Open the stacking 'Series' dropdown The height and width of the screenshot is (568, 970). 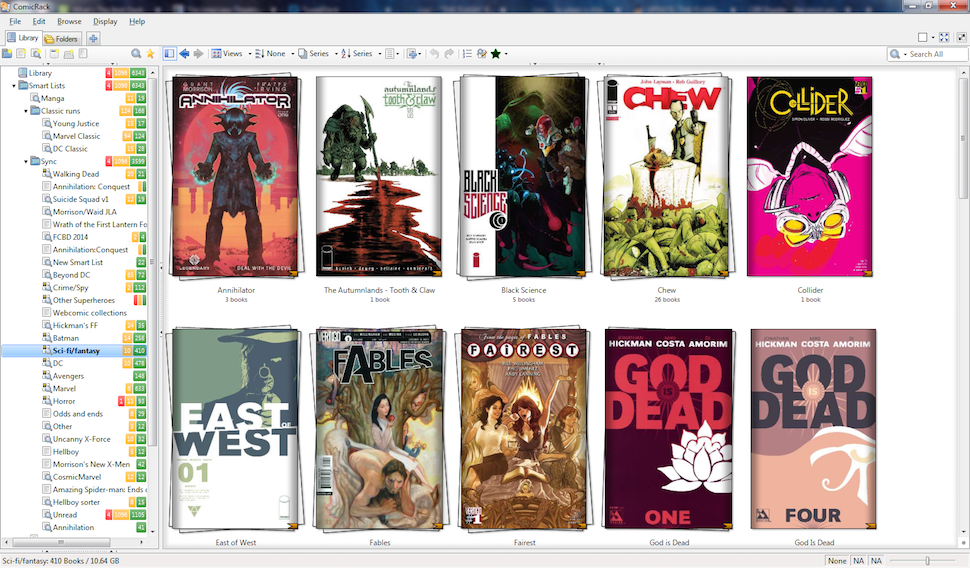click(x=317, y=54)
